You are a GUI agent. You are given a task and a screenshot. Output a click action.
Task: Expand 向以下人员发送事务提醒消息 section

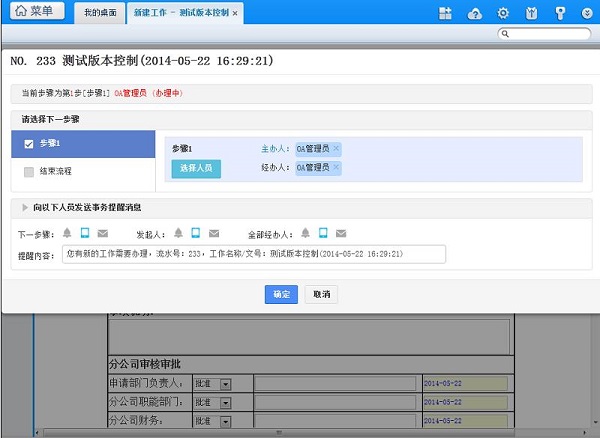point(24,207)
